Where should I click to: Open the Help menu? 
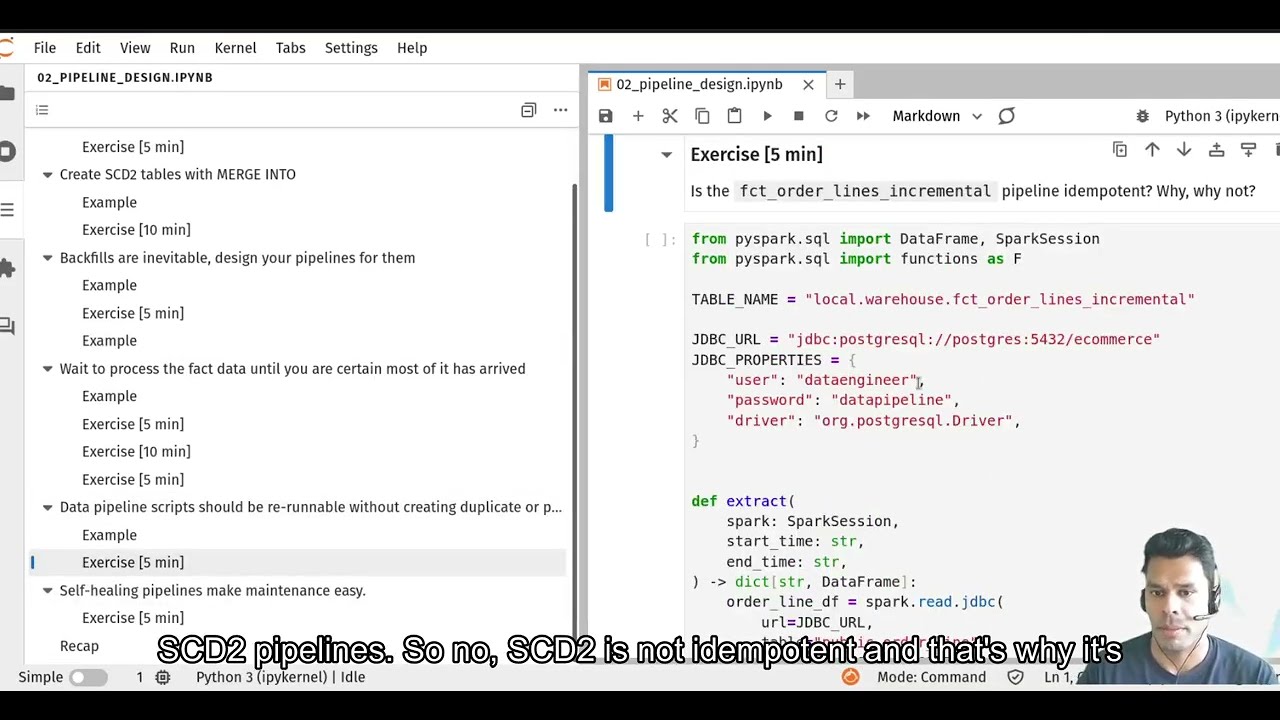(x=412, y=48)
